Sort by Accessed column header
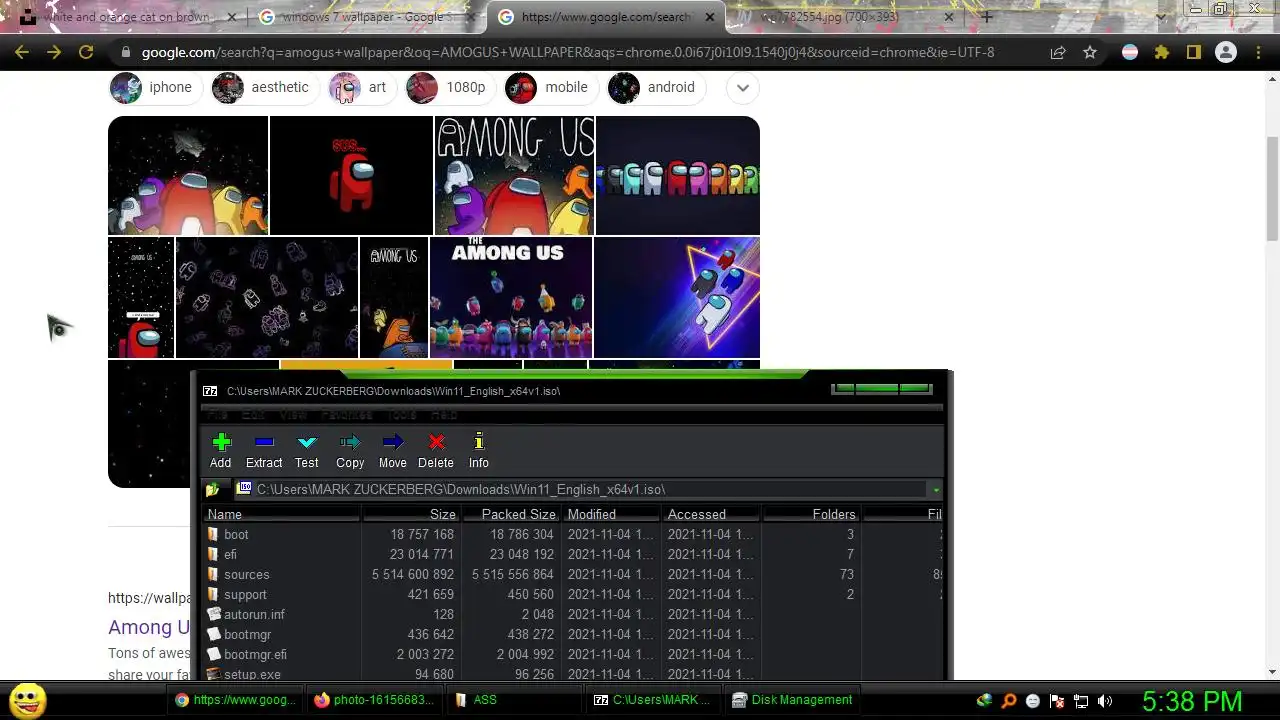The width and height of the screenshot is (1280, 720). [711, 514]
